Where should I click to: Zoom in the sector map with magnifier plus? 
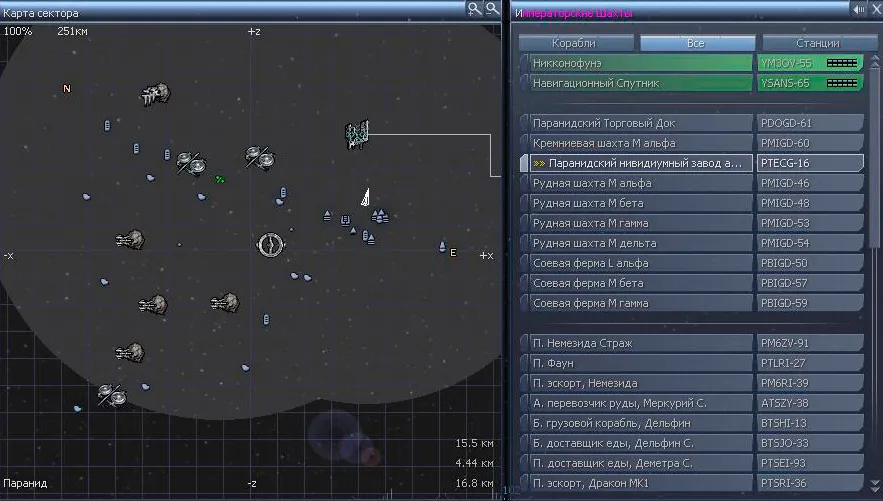(474, 9)
